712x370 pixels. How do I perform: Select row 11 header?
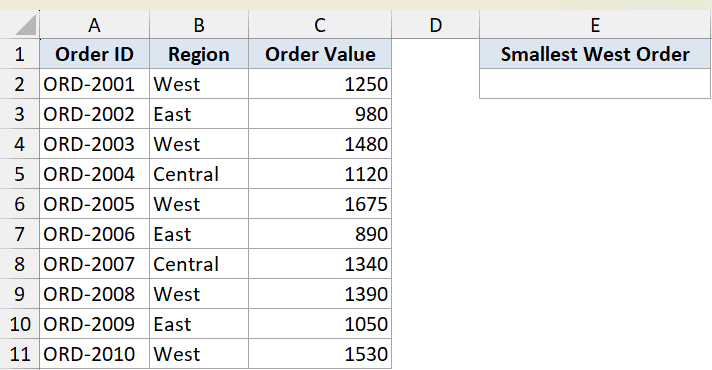click(20, 354)
